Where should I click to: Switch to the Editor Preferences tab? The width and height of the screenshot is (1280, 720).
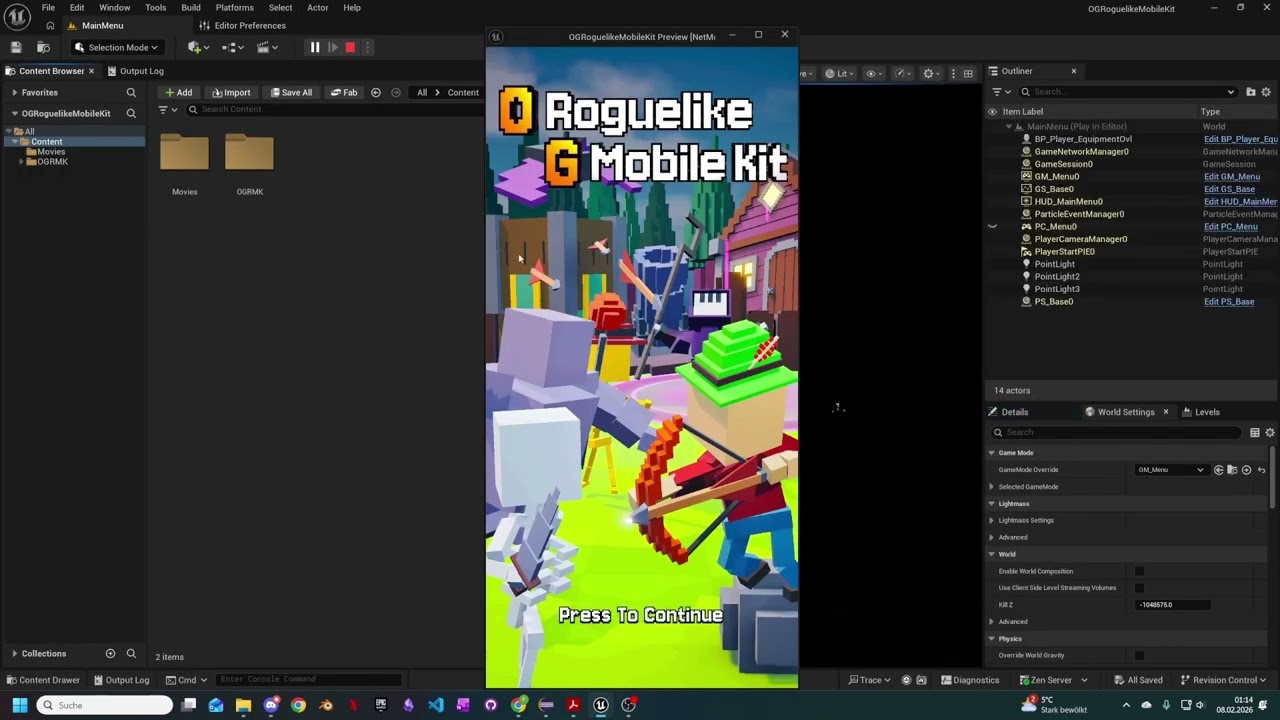pos(242,25)
